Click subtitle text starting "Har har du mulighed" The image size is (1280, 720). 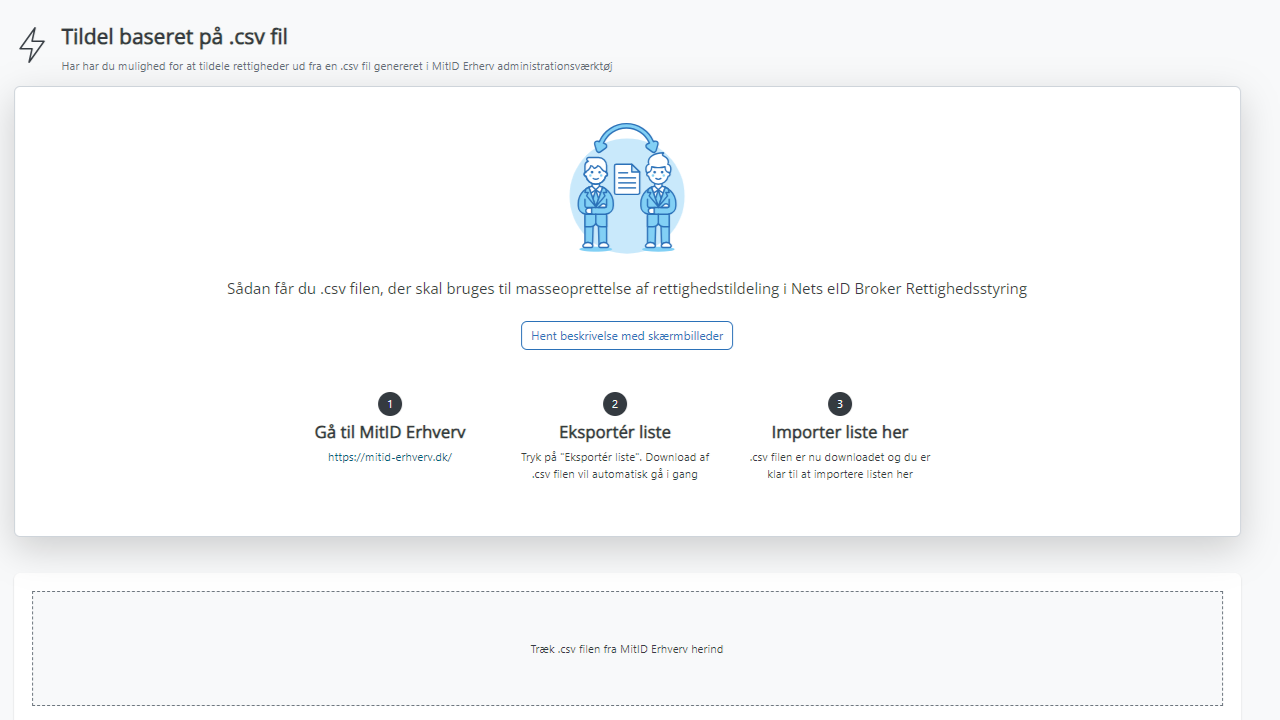point(336,66)
